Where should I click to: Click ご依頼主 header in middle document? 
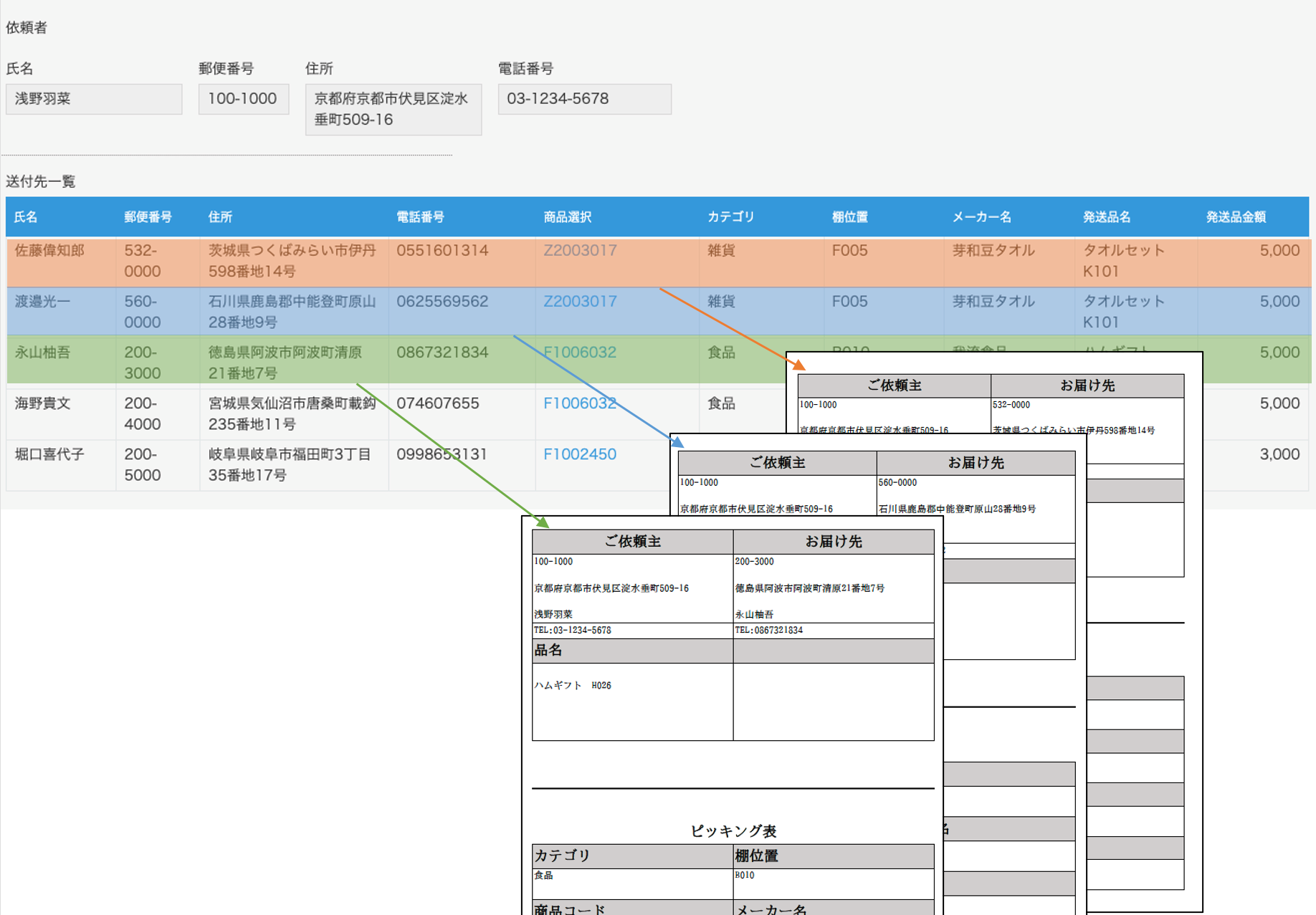click(777, 463)
